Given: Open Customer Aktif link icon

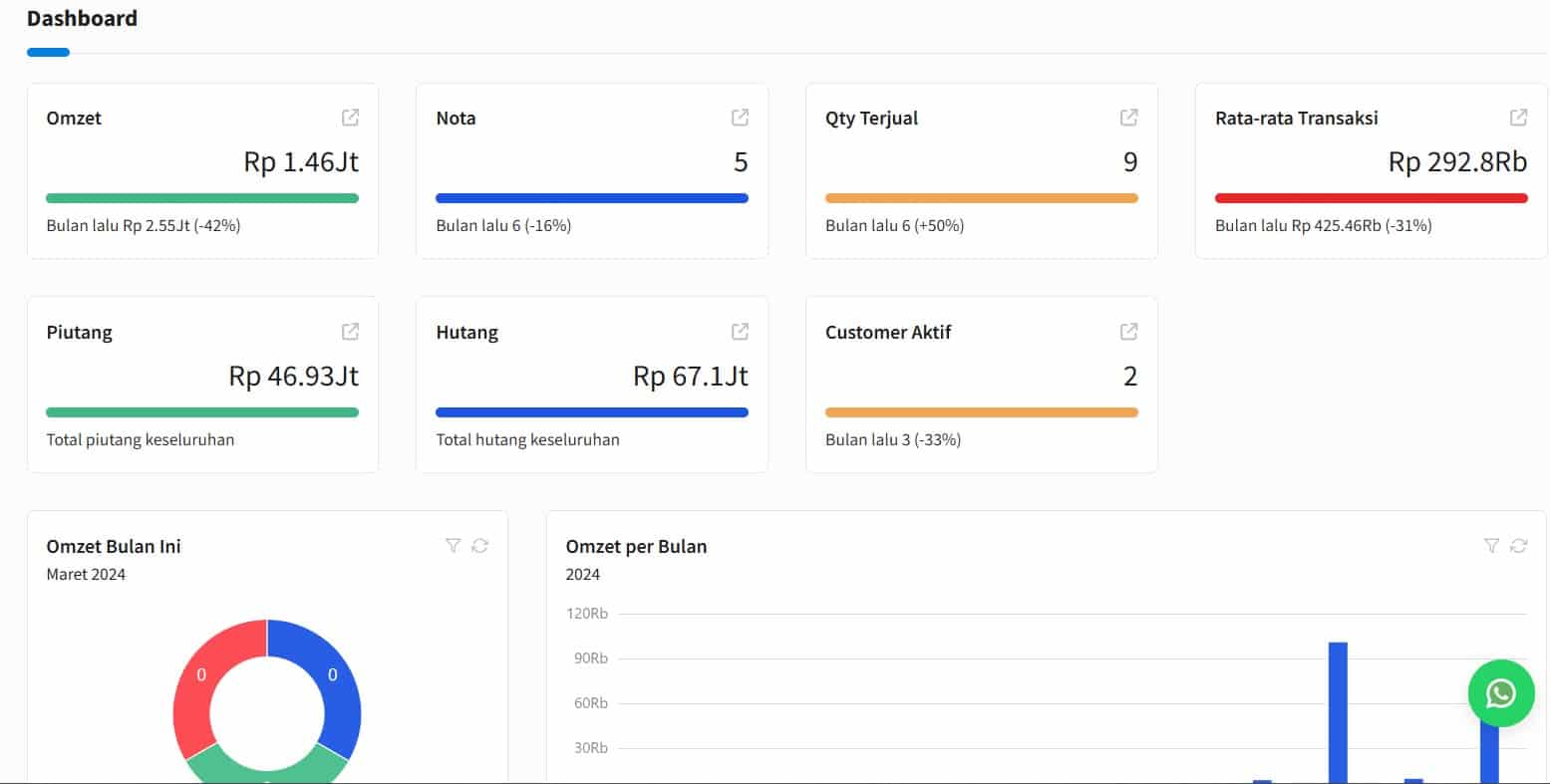Looking at the screenshot, I should click(x=1129, y=332).
